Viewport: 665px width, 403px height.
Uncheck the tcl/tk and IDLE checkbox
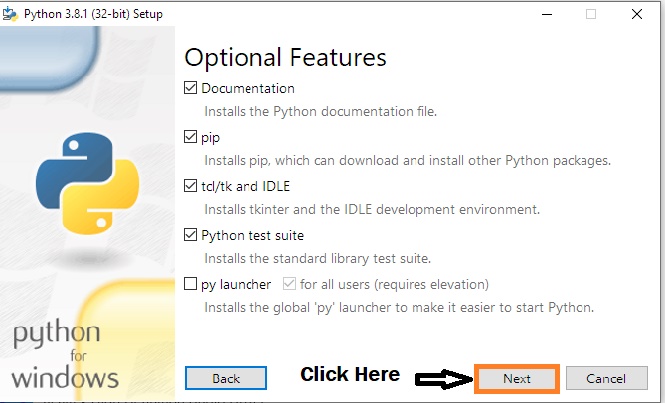click(x=190, y=185)
